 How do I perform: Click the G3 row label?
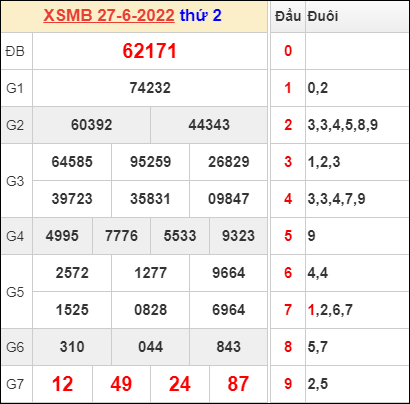coord(15,181)
